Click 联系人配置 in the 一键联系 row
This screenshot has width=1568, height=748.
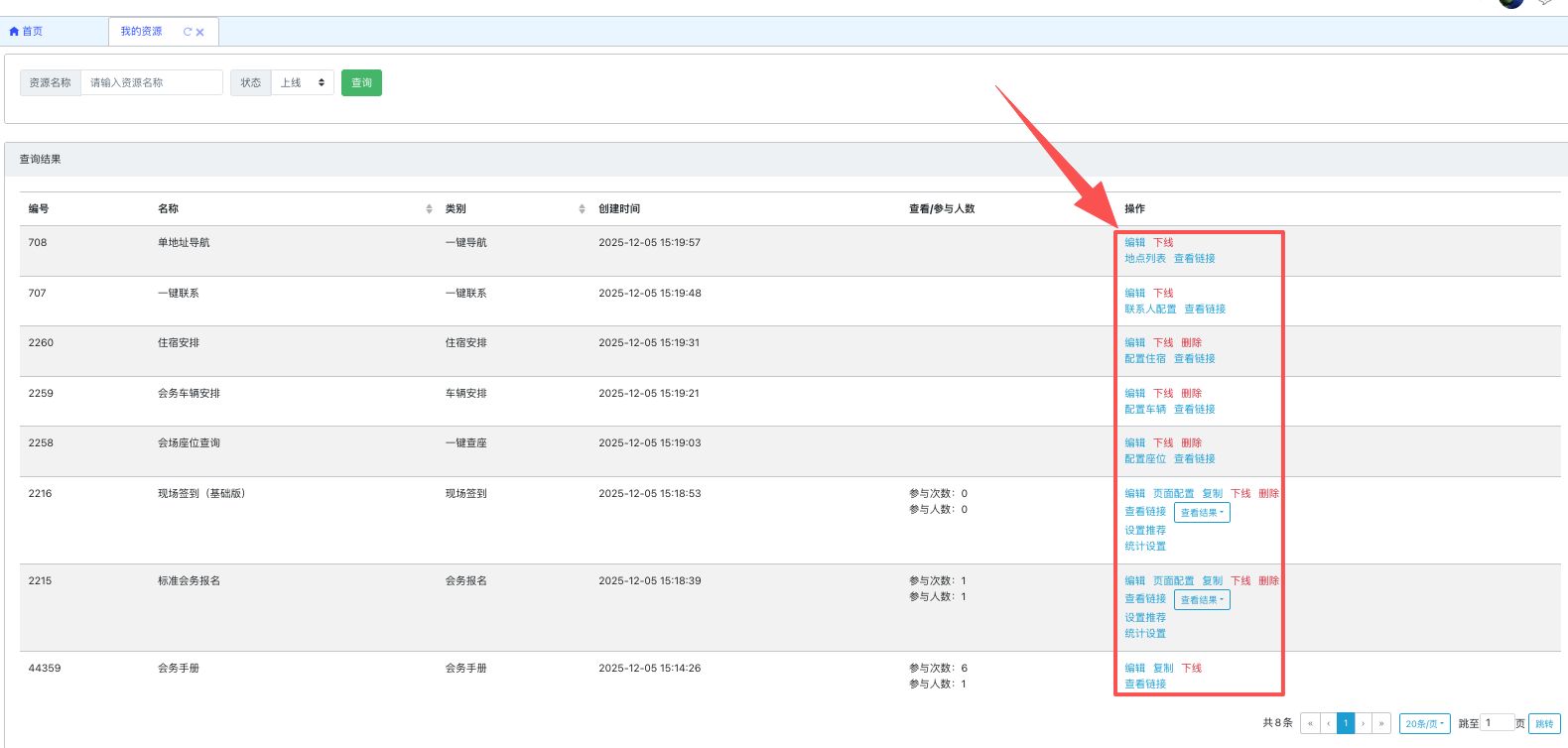[x=1149, y=310]
